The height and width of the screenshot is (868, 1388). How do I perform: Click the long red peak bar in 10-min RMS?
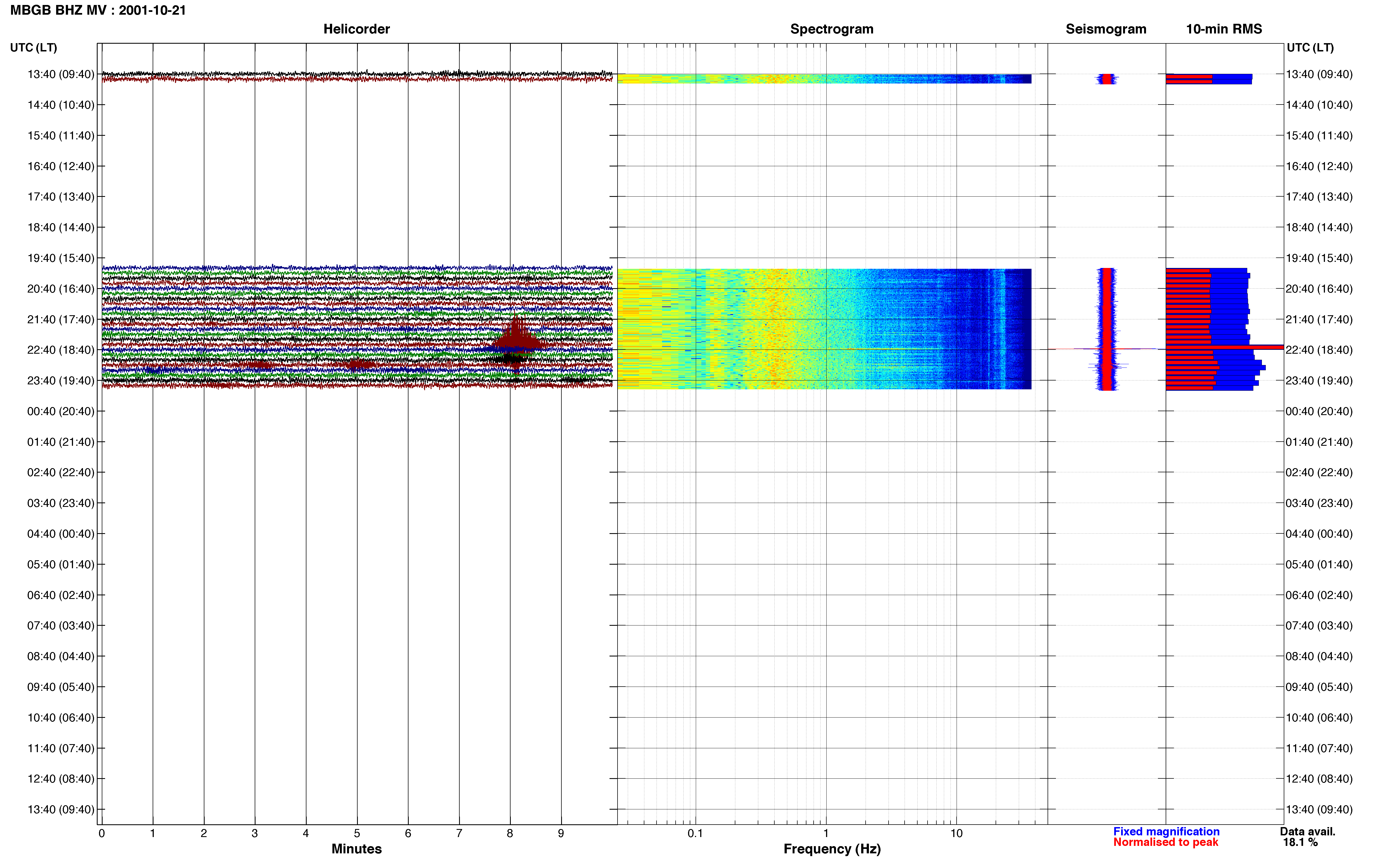click(x=1224, y=347)
